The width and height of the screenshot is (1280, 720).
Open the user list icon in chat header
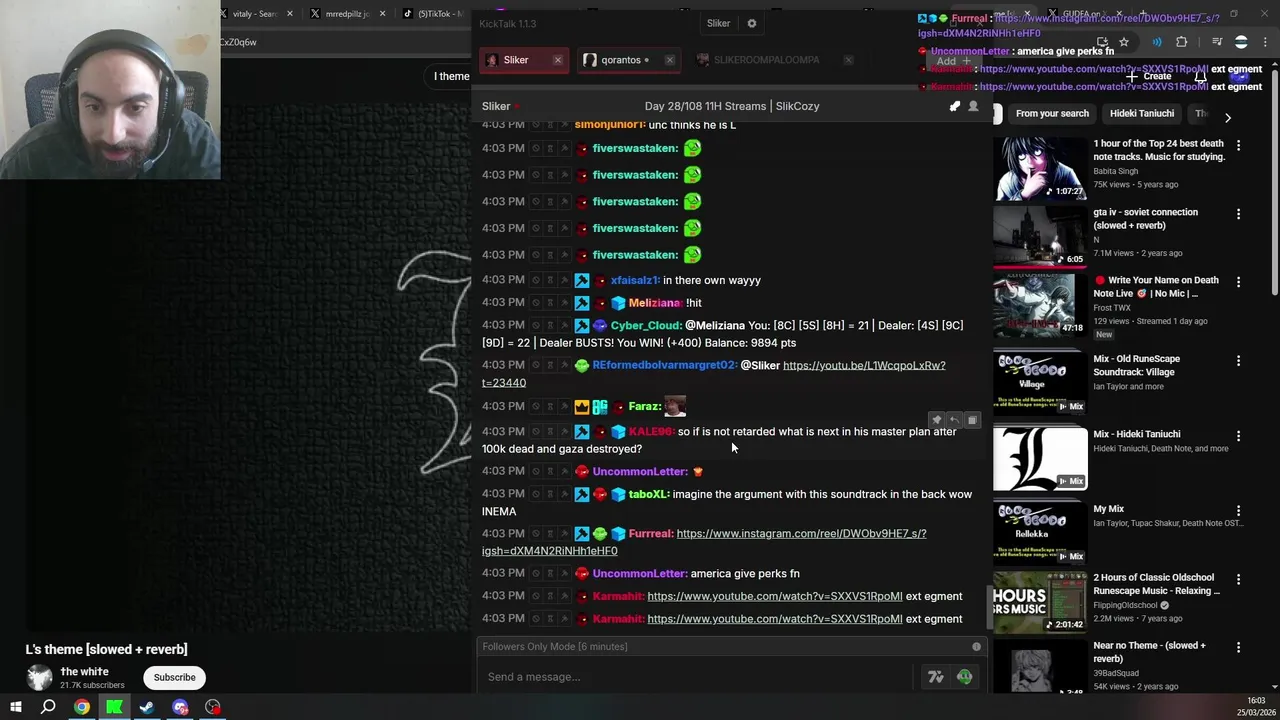point(973,106)
